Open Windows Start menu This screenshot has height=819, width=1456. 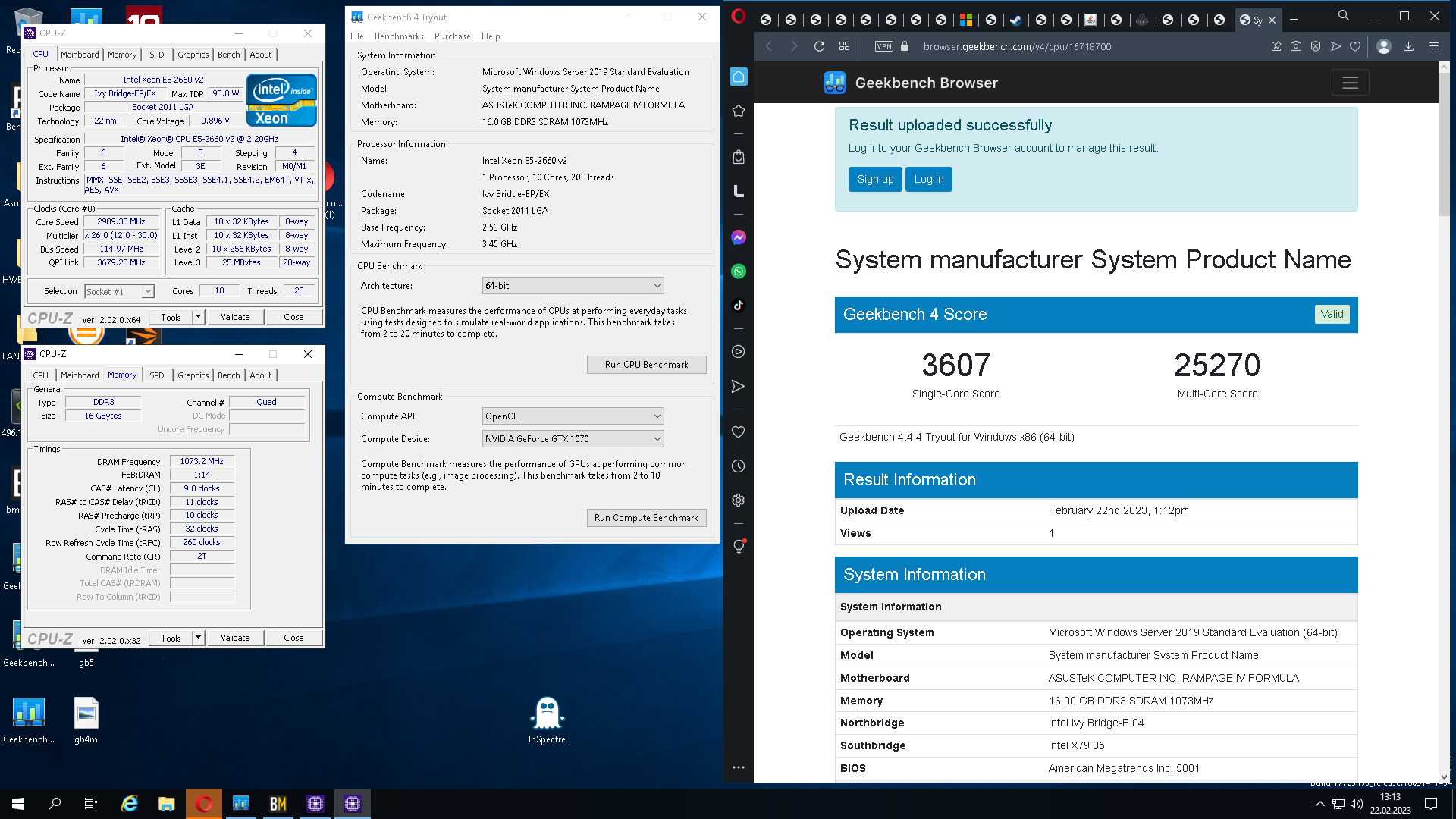pos(18,804)
